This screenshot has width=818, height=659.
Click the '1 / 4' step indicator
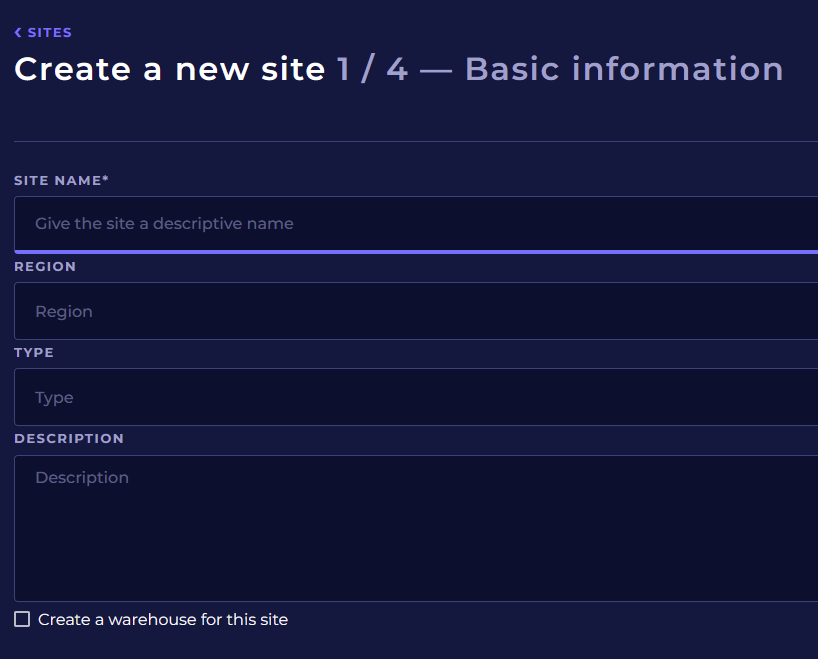point(372,69)
